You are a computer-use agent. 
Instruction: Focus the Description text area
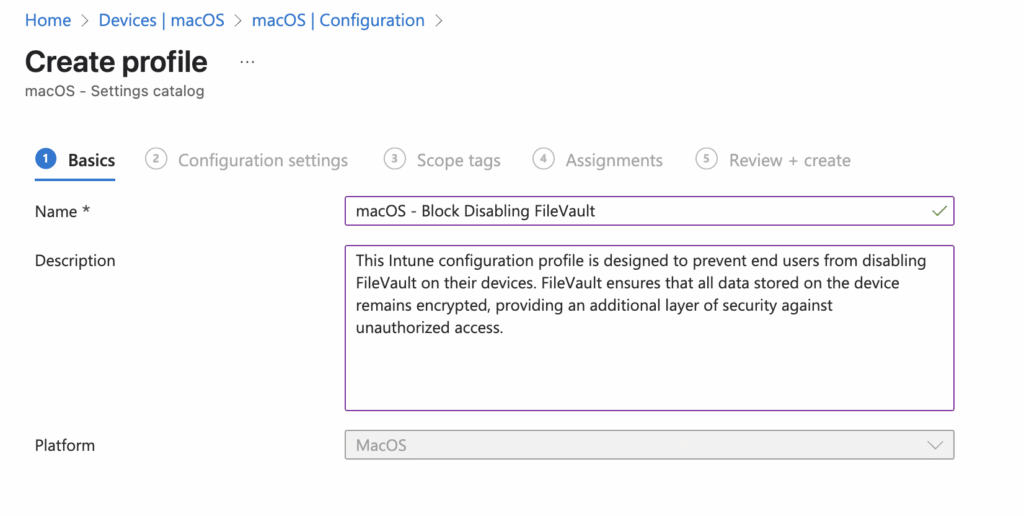click(x=649, y=327)
